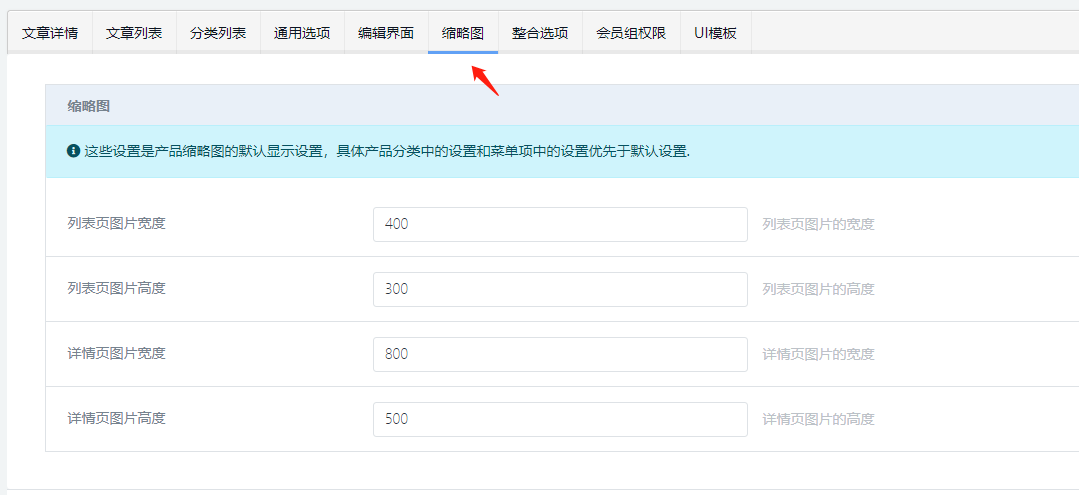Click the 详情页图片宽度 row label
1079x495 pixels.
(116, 353)
